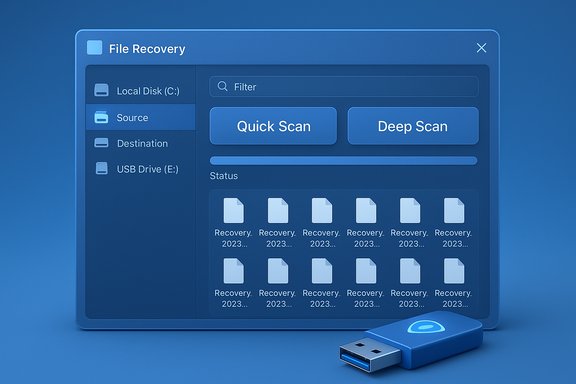Click the drive icon beside Local Disk (C:)
Screen dimensions: 576x384
(x=101, y=90)
